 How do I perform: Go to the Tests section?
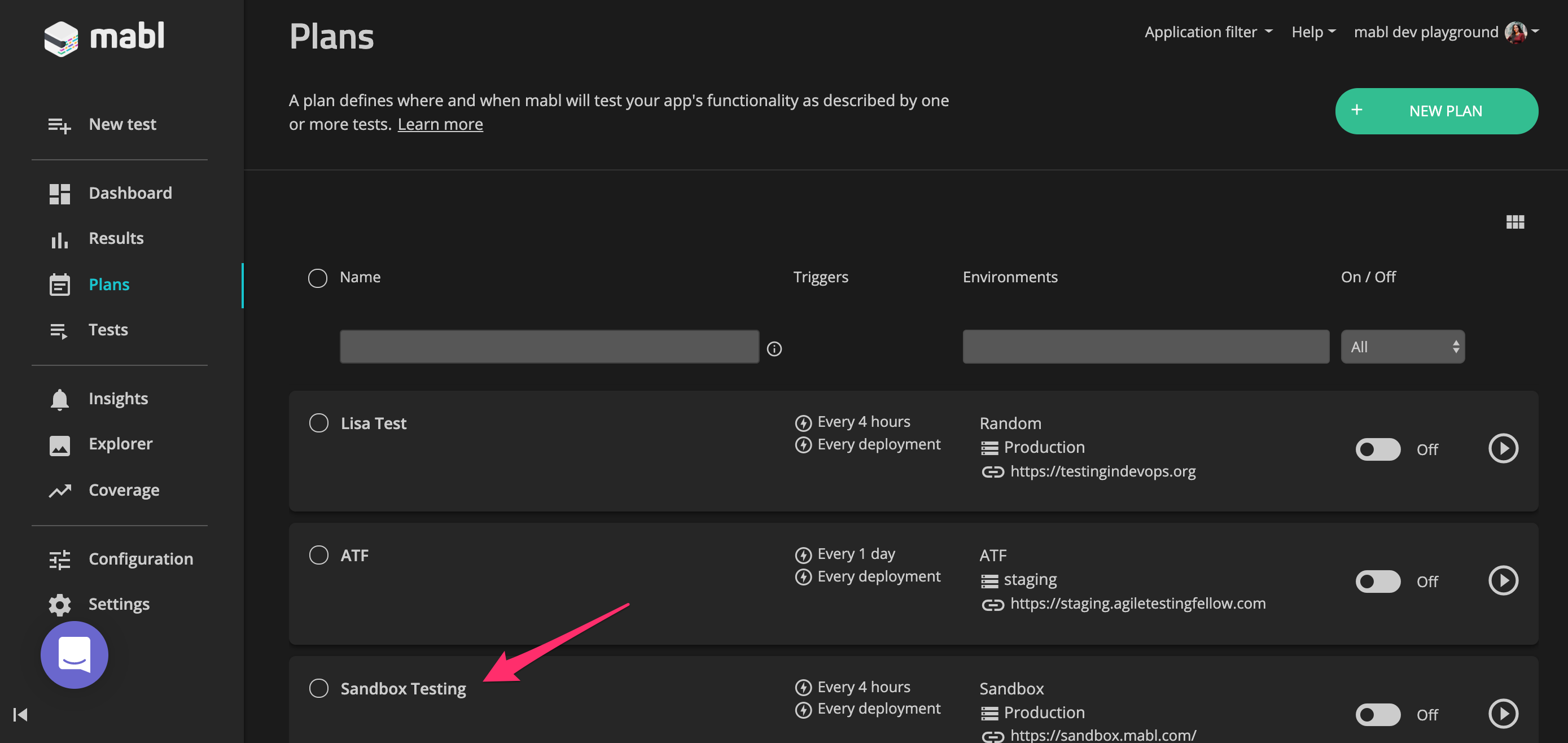[108, 330]
